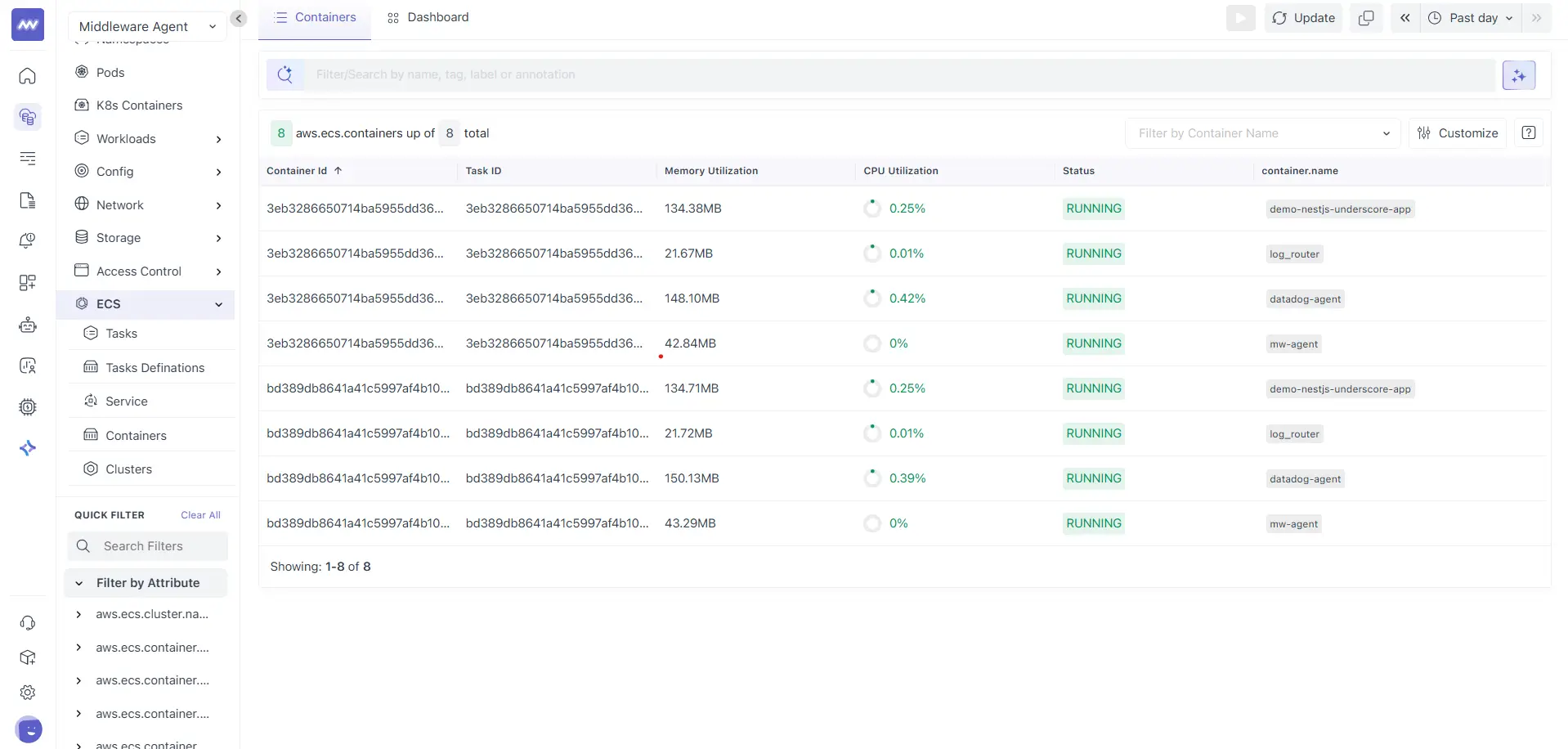Open the Past day time range dropdown
Viewport: 1568px width, 749px height.
point(1472,18)
